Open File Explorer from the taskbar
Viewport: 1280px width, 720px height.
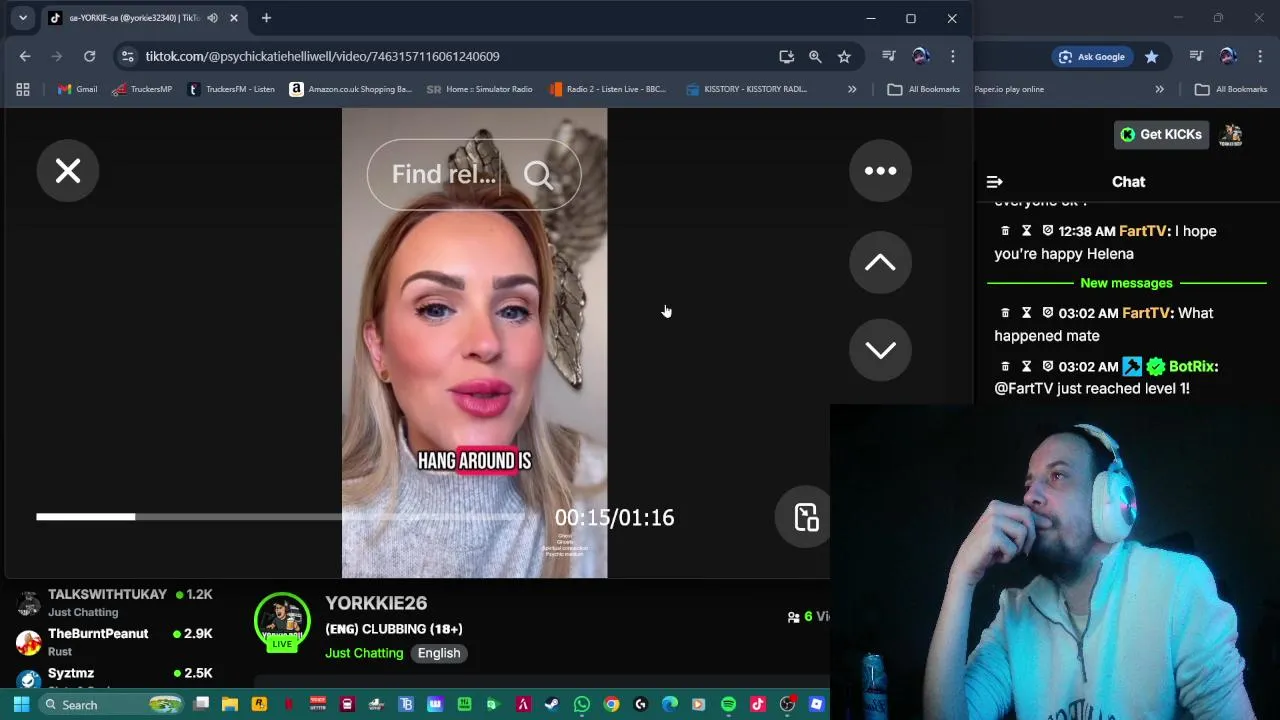point(230,704)
